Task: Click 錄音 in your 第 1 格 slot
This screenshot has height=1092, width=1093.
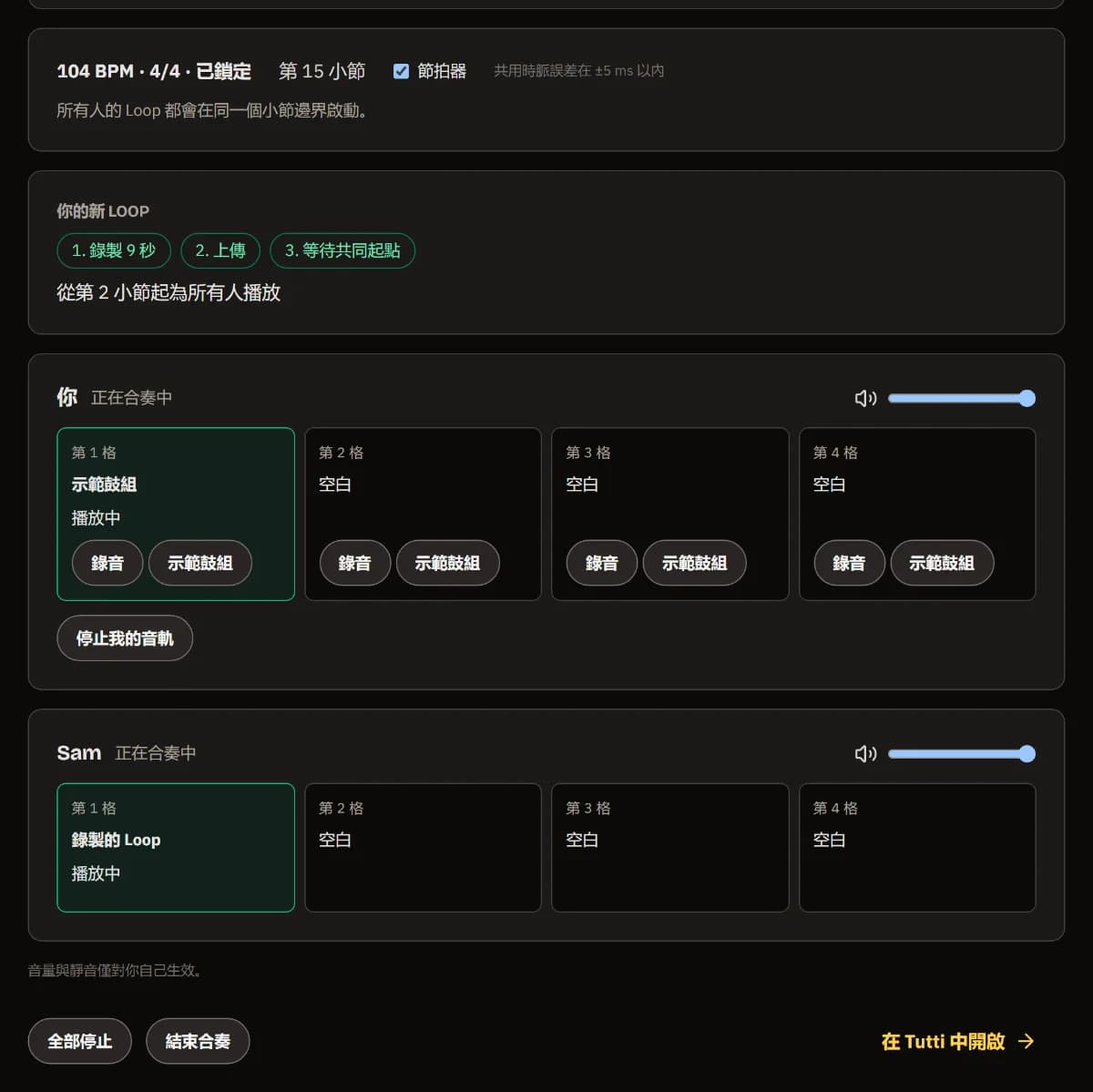Action: [107, 563]
